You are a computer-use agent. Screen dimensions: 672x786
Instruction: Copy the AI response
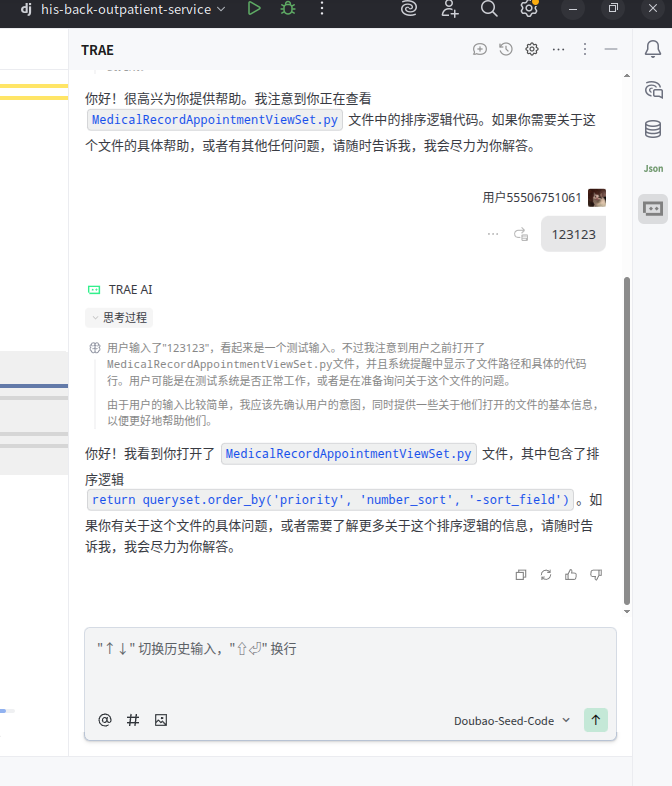coord(520,575)
